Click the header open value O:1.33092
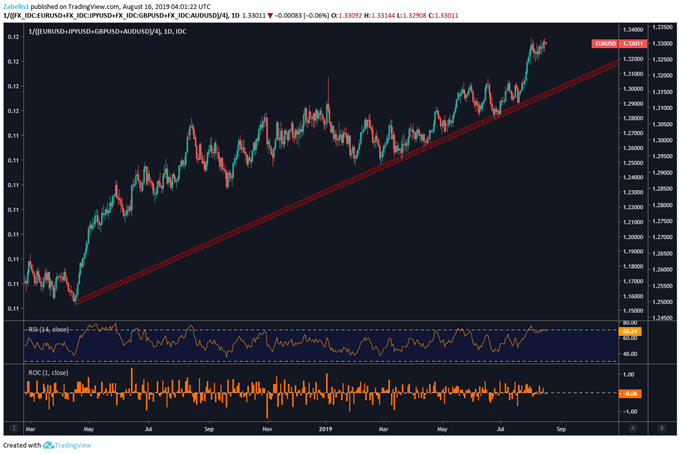680x454 pixels. coord(346,15)
